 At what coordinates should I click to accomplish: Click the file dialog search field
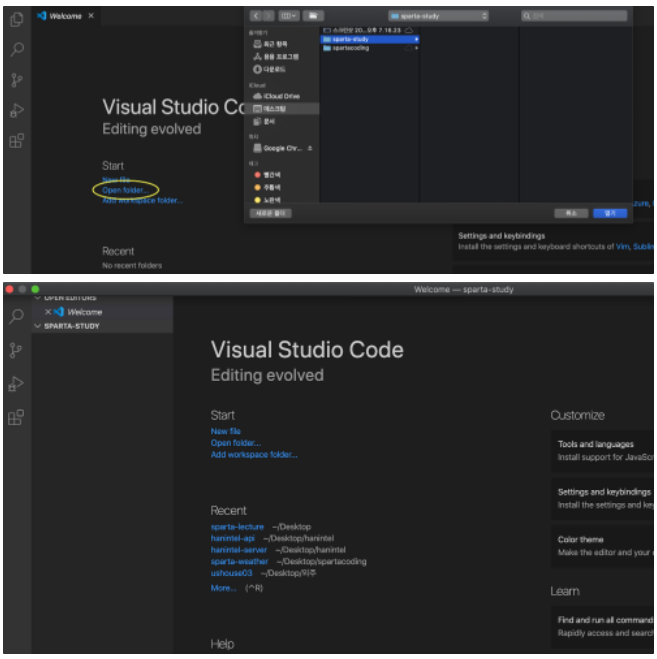pyautogui.click(x=574, y=16)
